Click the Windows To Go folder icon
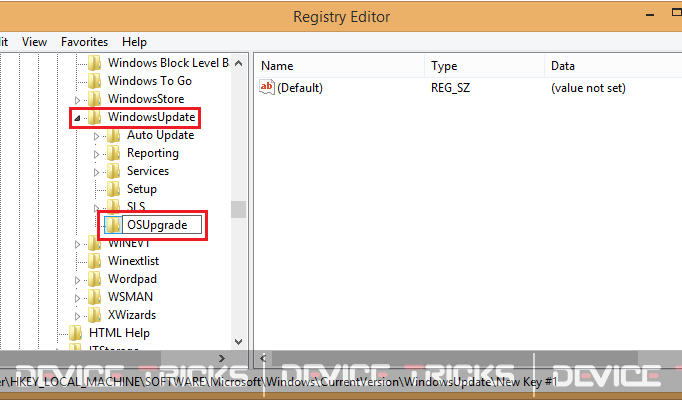Viewport: 682px width, 400px height. click(x=94, y=81)
